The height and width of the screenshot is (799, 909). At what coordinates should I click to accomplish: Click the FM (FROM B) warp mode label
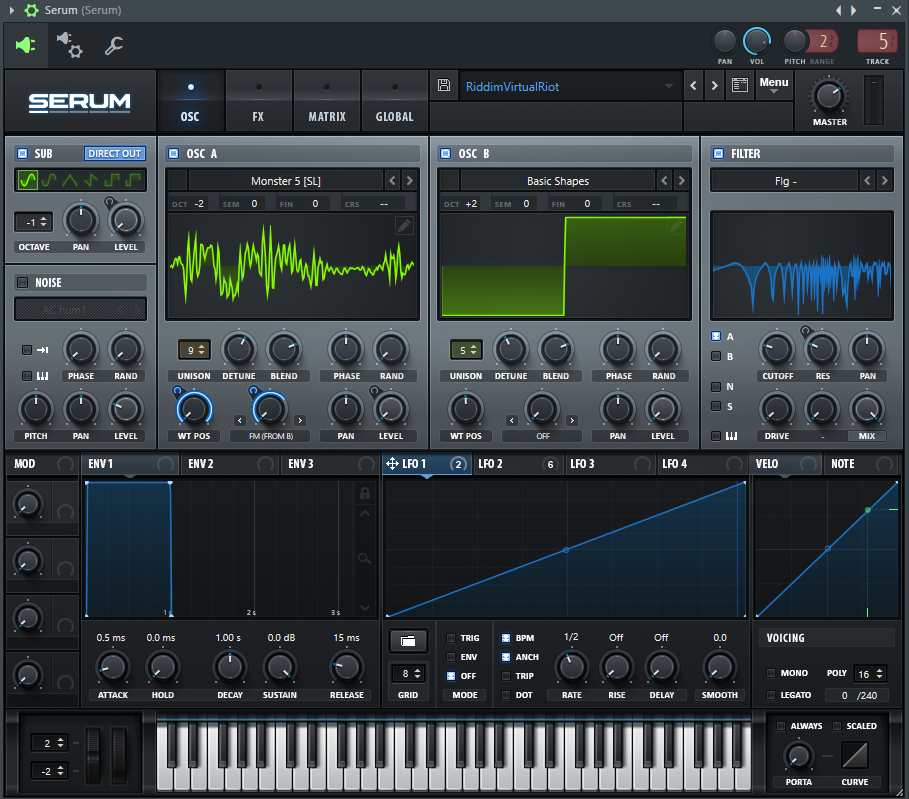(271, 436)
